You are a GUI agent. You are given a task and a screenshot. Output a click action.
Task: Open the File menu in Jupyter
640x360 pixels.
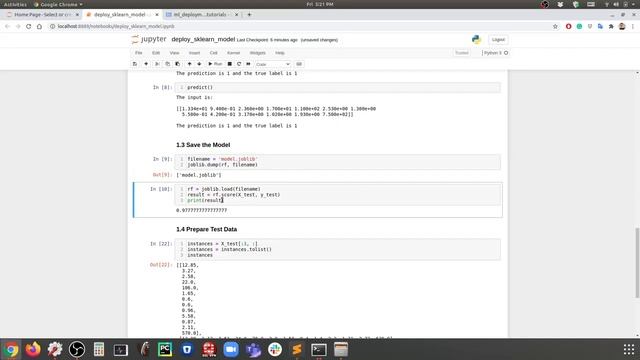click(139, 53)
